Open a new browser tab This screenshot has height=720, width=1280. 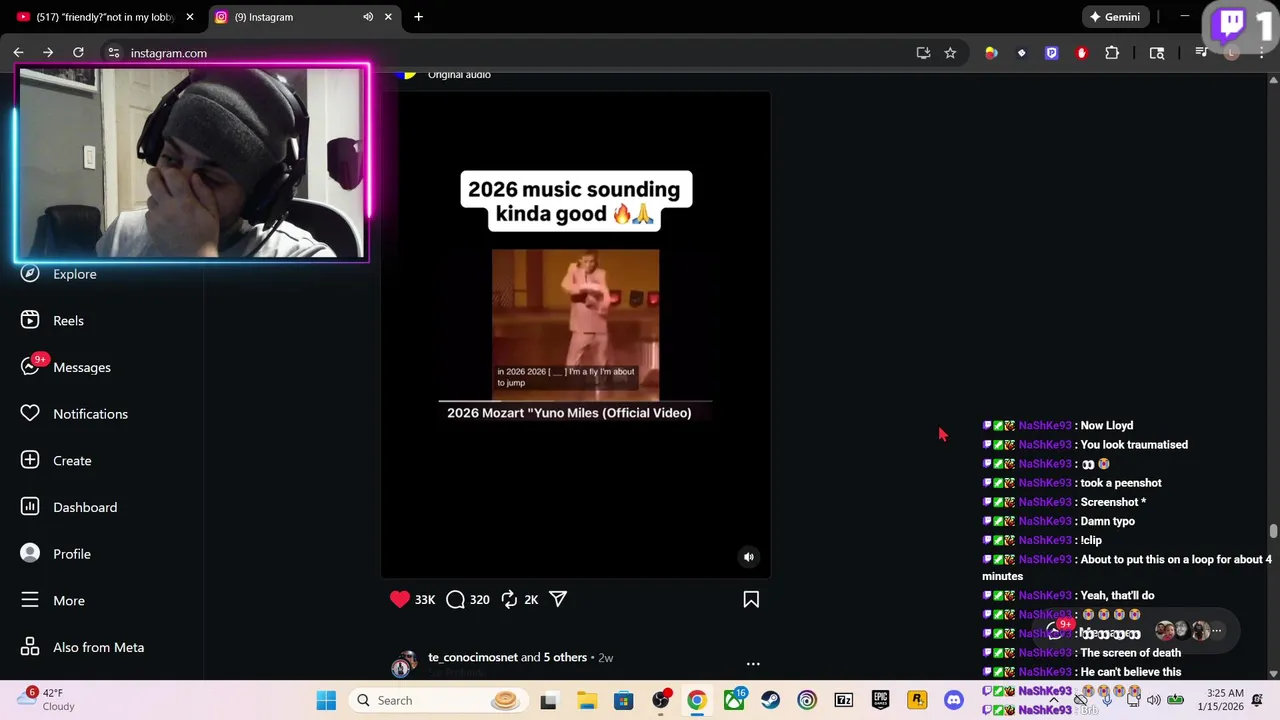pyautogui.click(x=418, y=17)
